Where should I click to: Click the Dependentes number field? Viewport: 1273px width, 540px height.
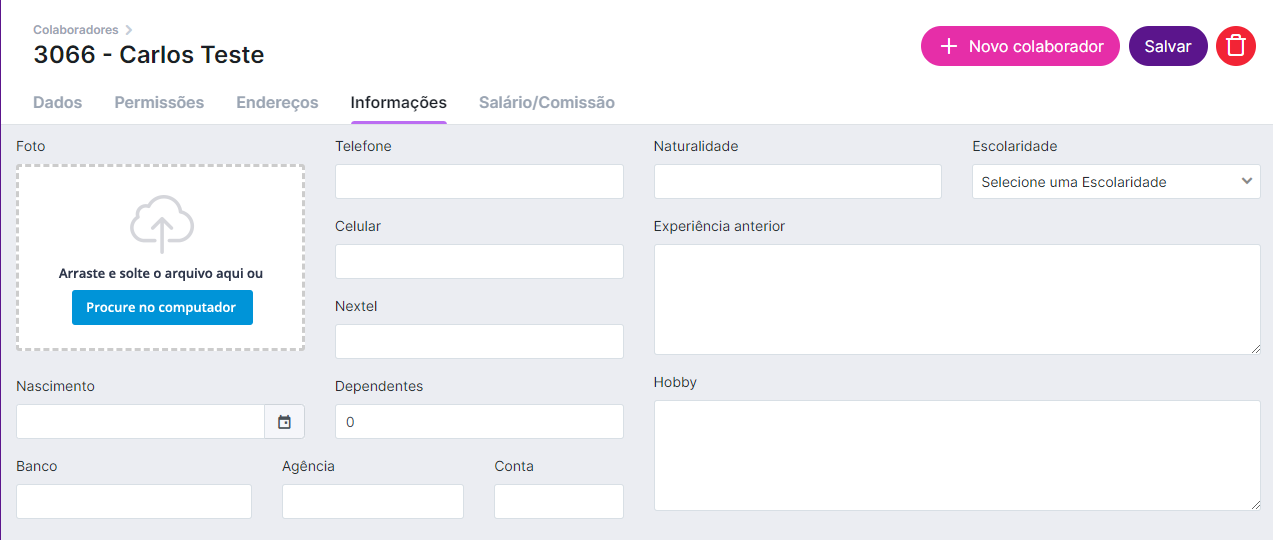coord(479,422)
